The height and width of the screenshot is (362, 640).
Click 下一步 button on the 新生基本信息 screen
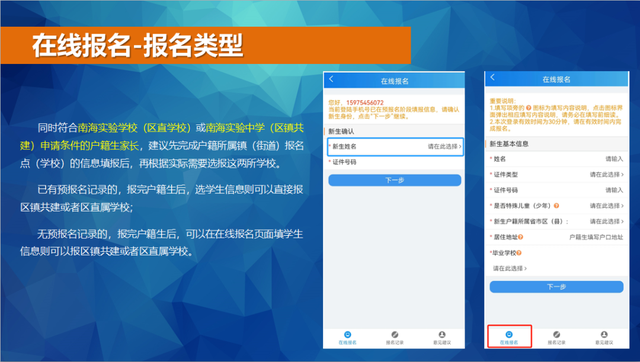pyautogui.click(x=556, y=287)
